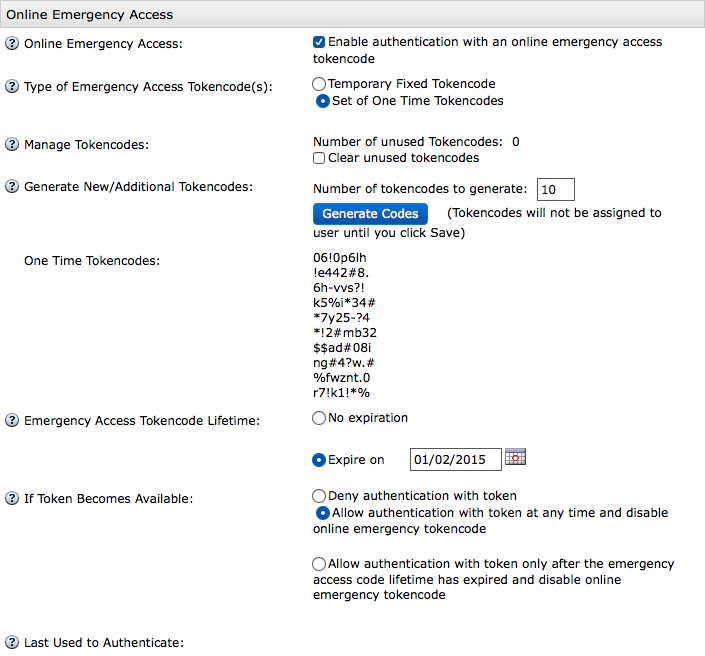
Task: Click the expiration date field showing 01/02/2015
Action: pyautogui.click(x=455, y=460)
